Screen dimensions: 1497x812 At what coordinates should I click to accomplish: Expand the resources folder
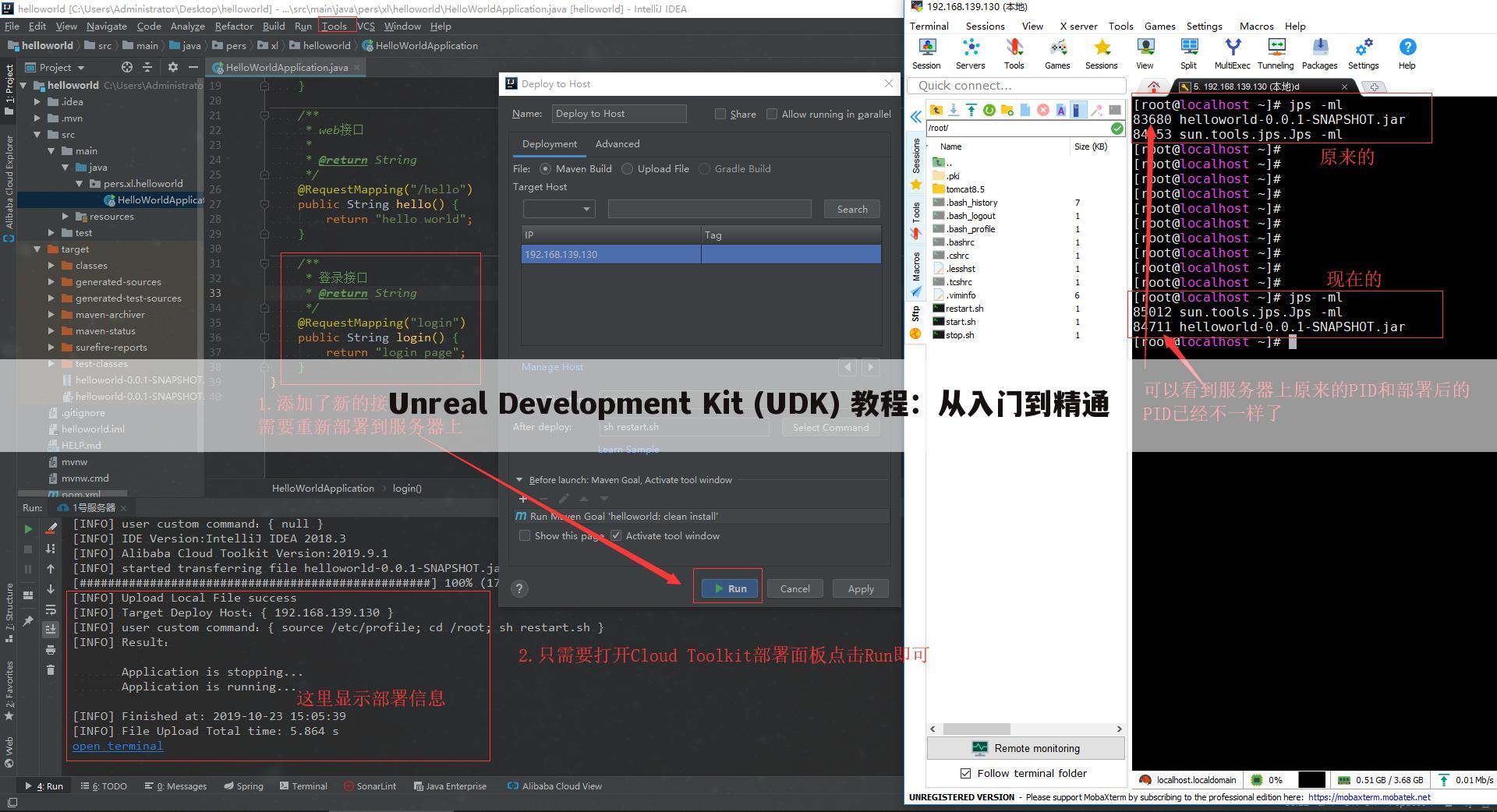(65, 216)
